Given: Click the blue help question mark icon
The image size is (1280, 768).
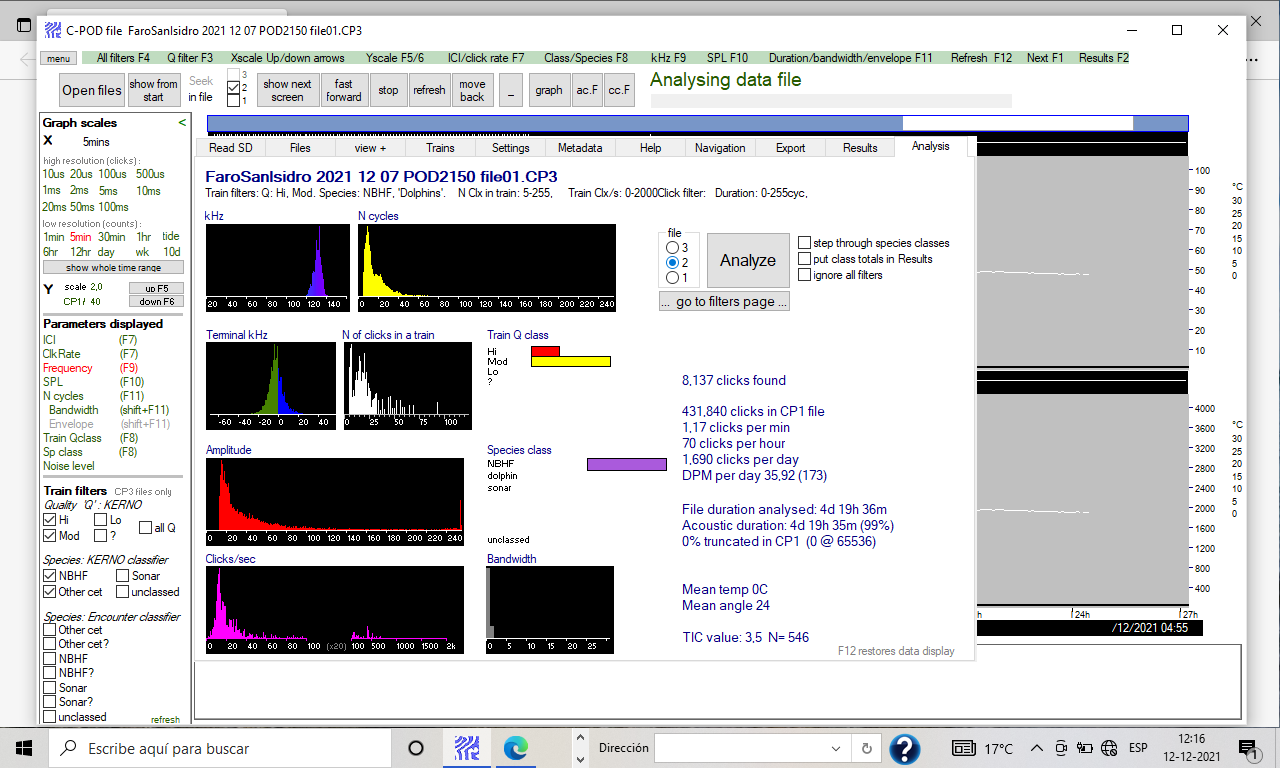Looking at the screenshot, I should pyautogui.click(x=904, y=748).
